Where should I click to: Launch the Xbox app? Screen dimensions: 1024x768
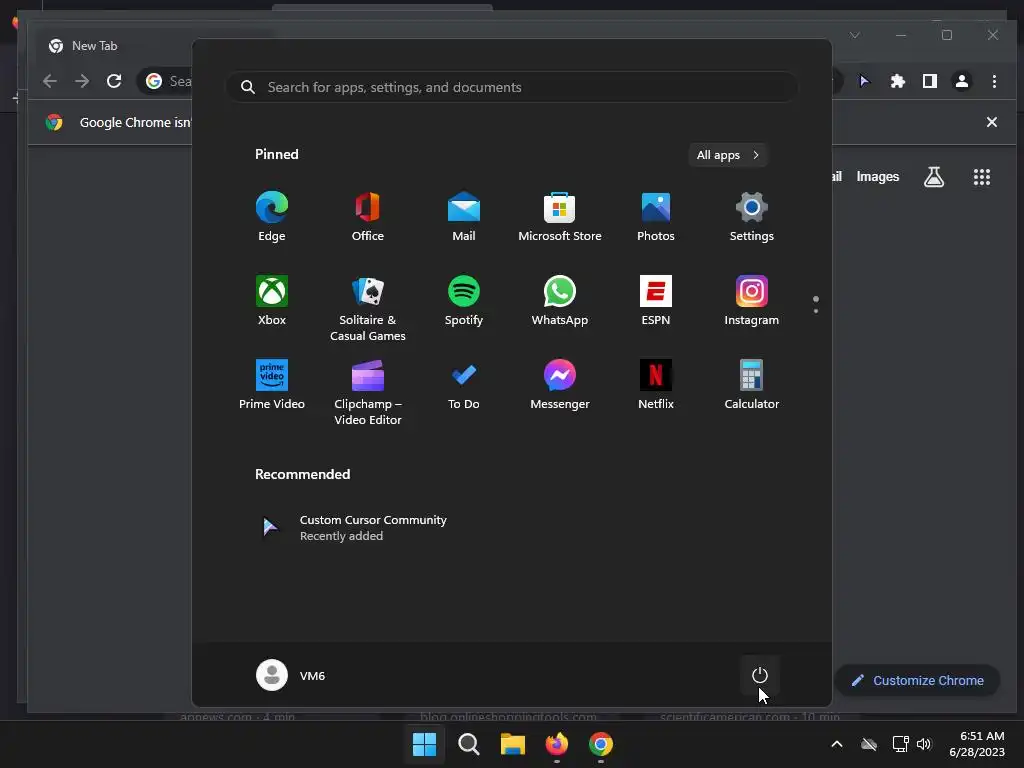(272, 300)
